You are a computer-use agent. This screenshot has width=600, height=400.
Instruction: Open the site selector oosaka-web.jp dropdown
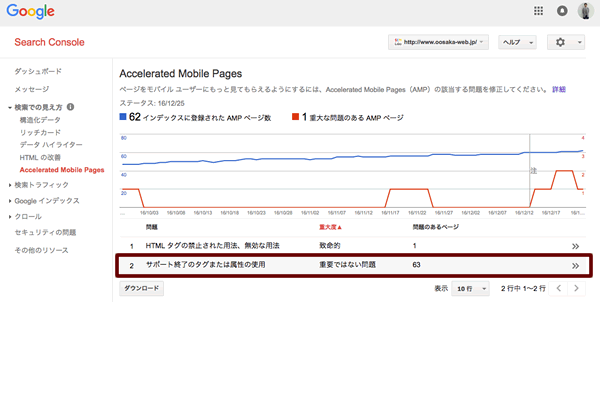coord(439,42)
